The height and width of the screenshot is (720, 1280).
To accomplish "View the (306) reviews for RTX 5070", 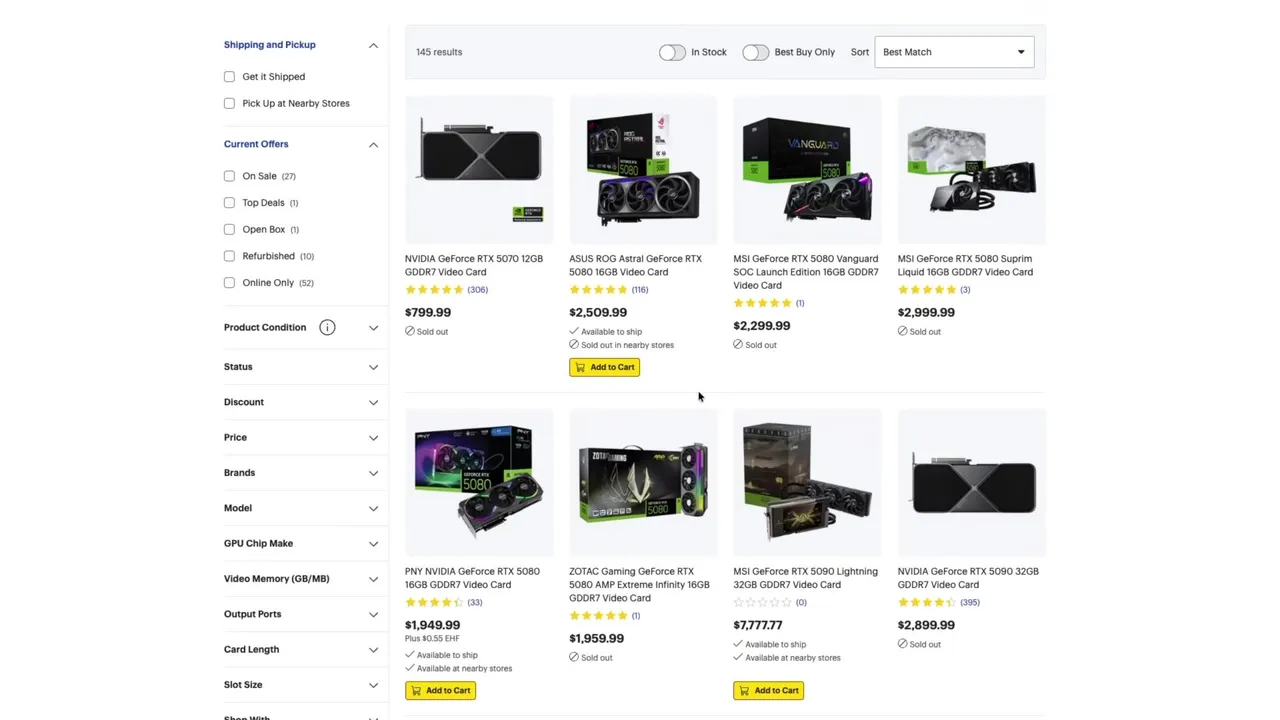I will click(x=477, y=290).
